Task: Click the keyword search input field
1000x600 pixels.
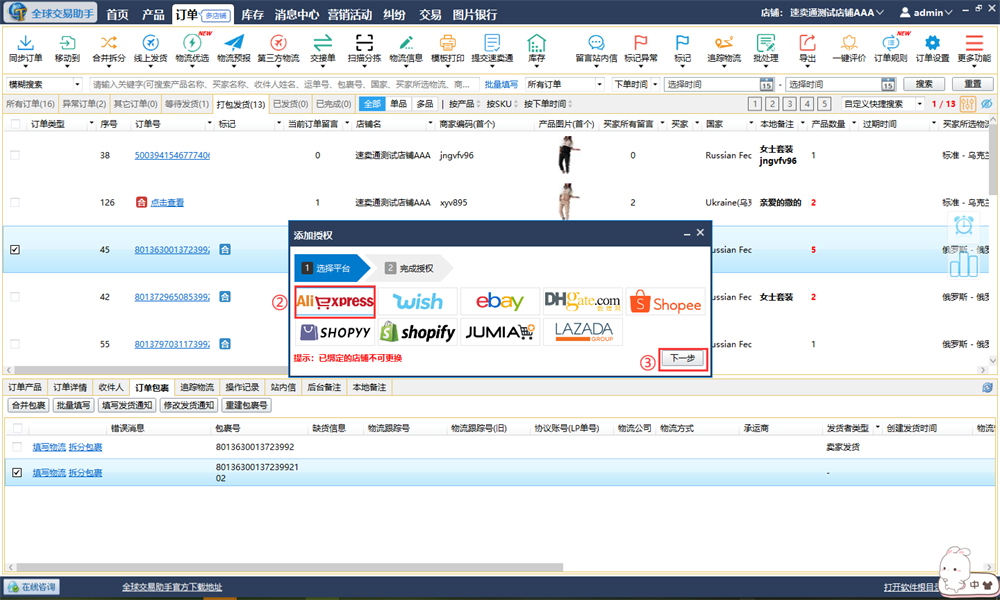Action: coord(284,84)
